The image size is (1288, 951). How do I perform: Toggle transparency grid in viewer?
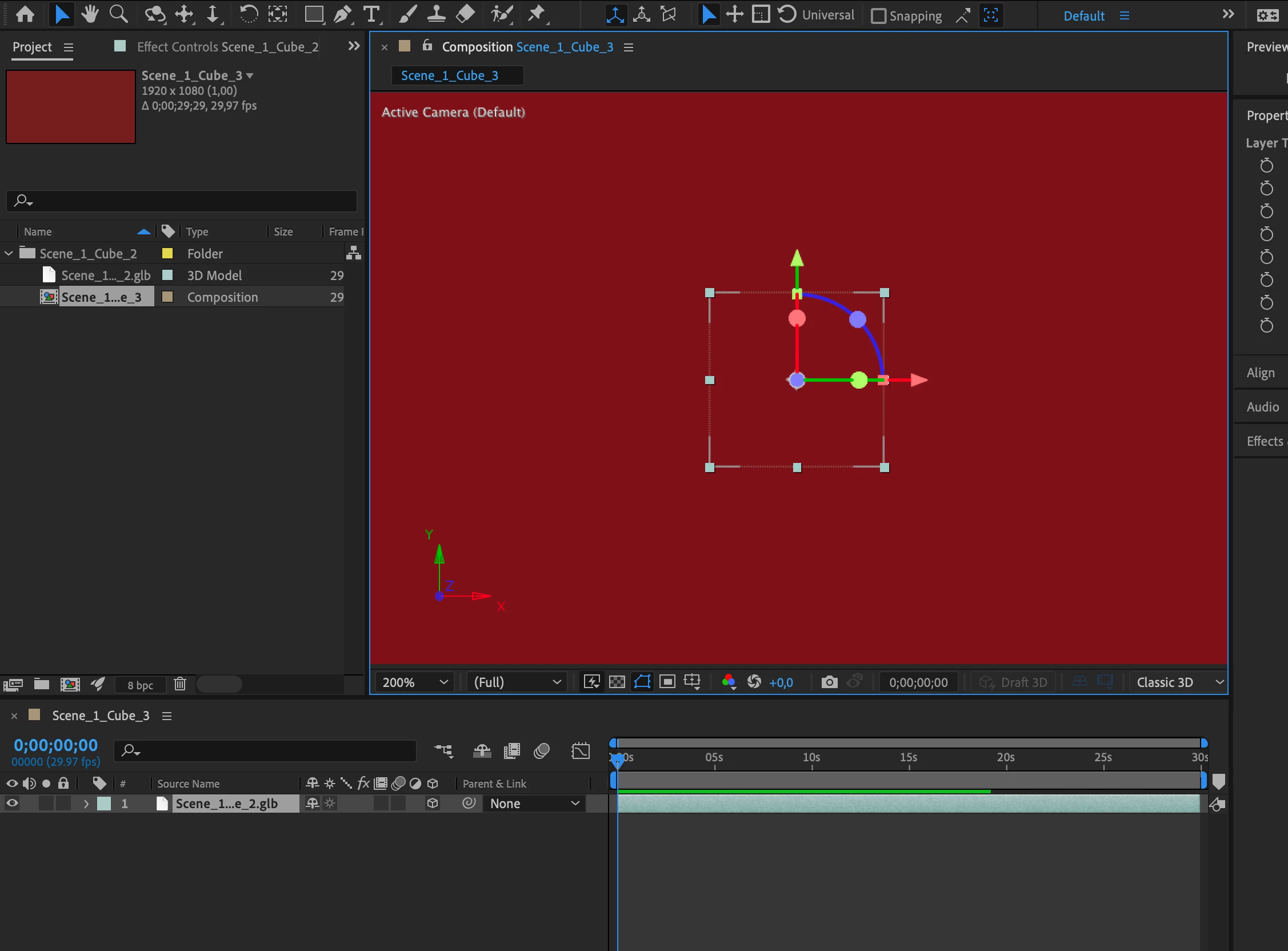(617, 682)
